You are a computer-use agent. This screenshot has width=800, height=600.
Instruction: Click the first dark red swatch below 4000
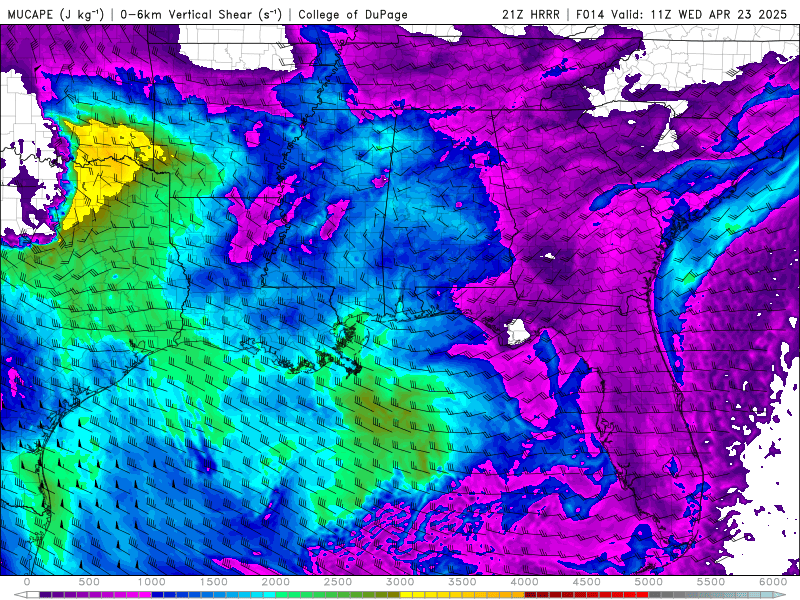[531, 594]
